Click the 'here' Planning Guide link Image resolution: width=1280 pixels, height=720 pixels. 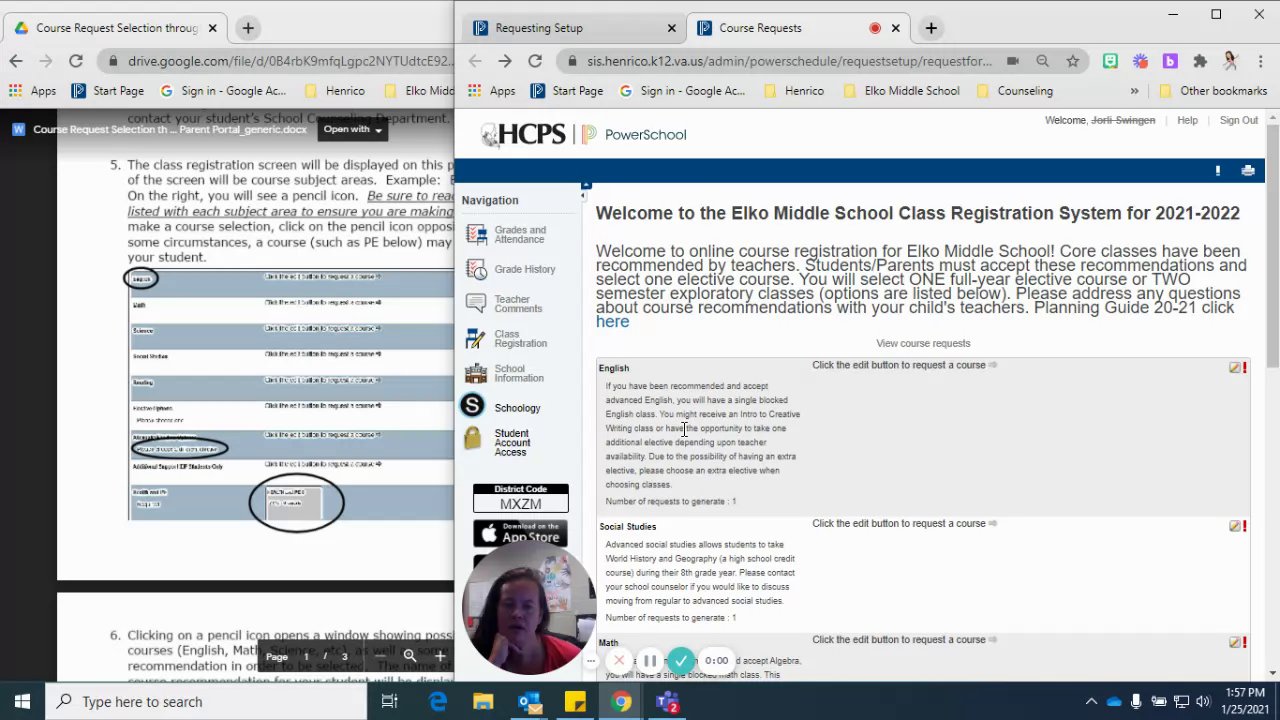(x=612, y=322)
